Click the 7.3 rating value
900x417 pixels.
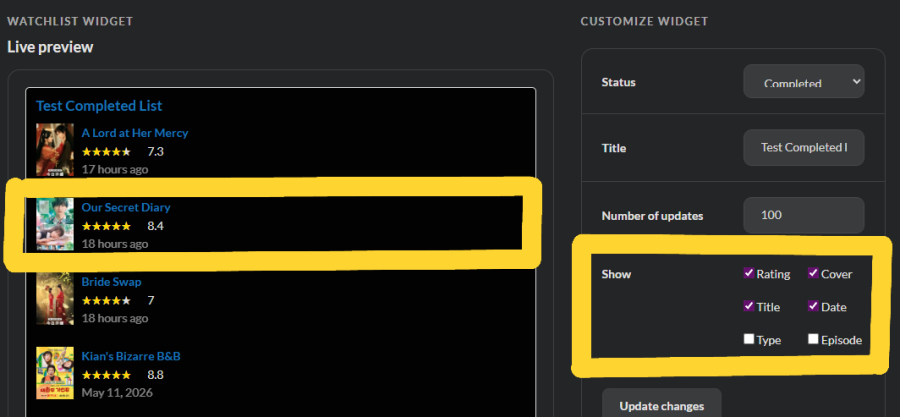(156, 151)
